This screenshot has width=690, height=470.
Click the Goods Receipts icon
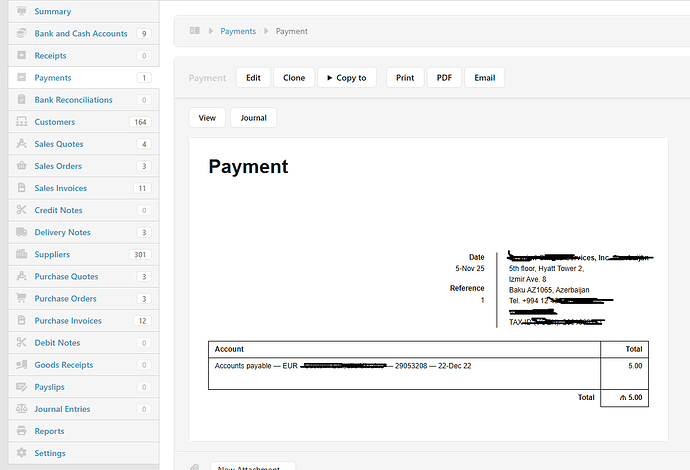coord(21,364)
